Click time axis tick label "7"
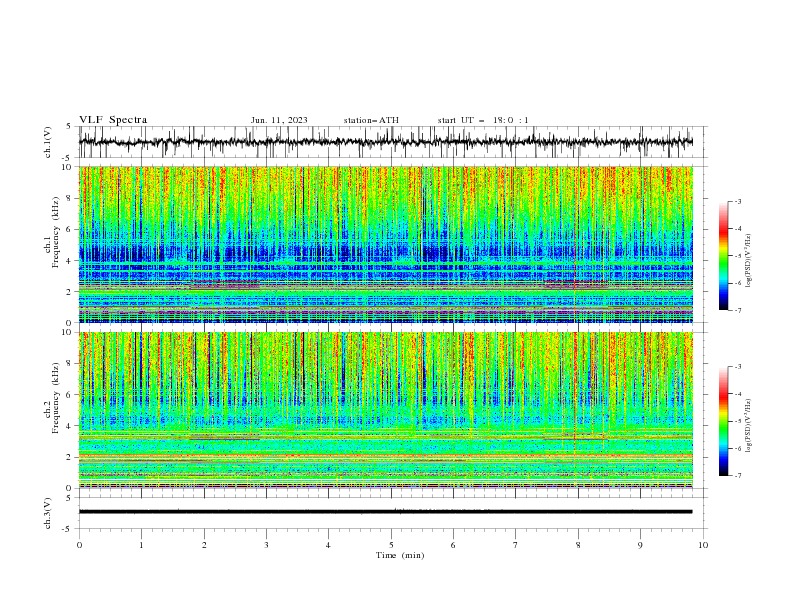This screenshot has width=792, height=612. click(x=516, y=545)
